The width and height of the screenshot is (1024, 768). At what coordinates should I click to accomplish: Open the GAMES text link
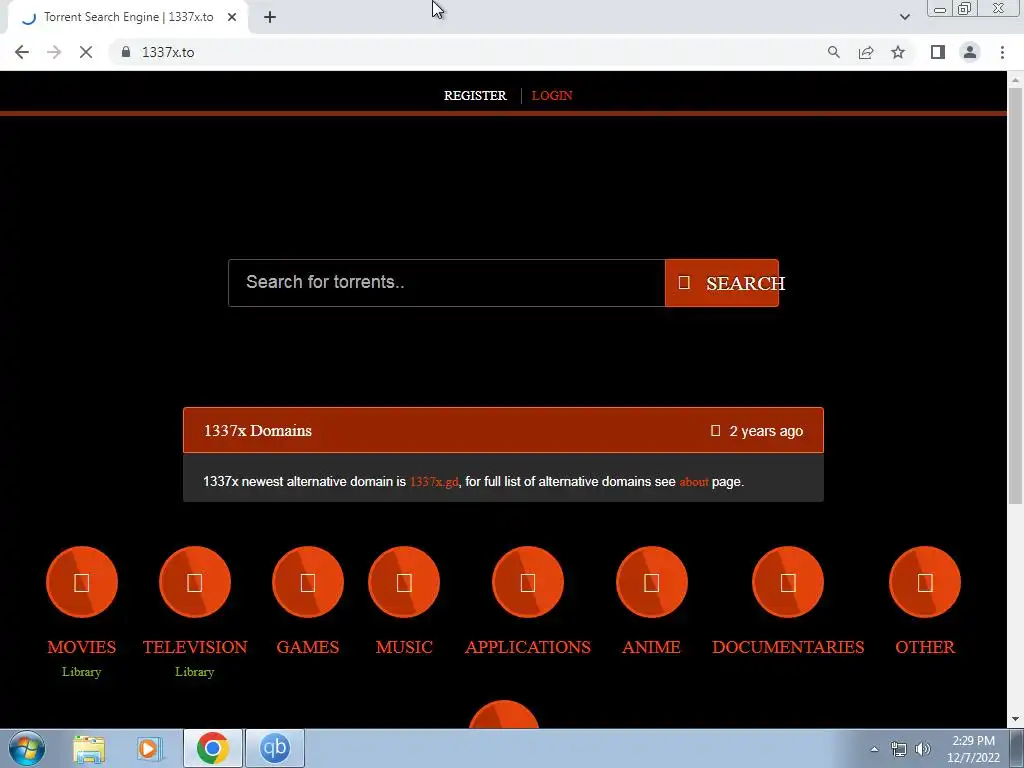point(308,647)
